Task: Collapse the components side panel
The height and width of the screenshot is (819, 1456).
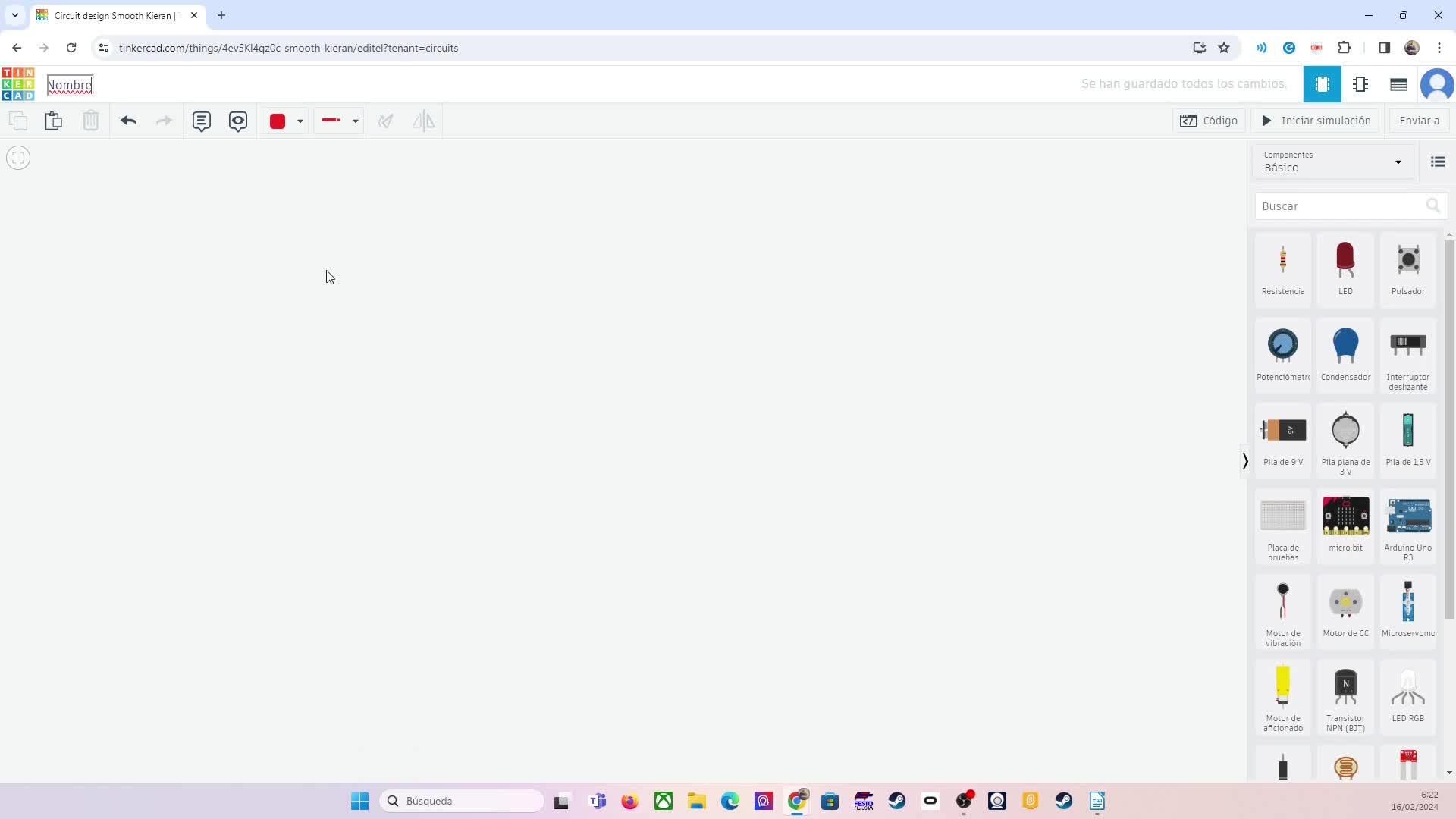Action: [x=1245, y=461]
